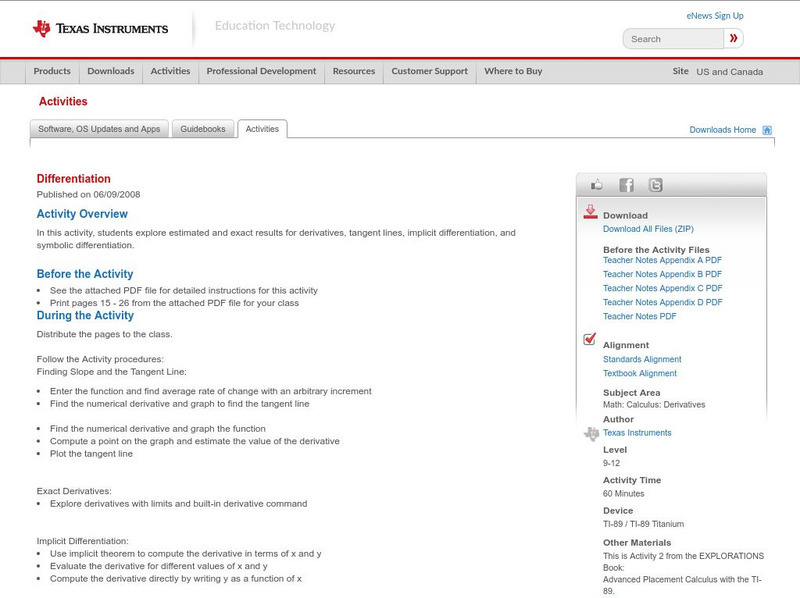Share the activity via Twitter icon

click(x=655, y=185)
